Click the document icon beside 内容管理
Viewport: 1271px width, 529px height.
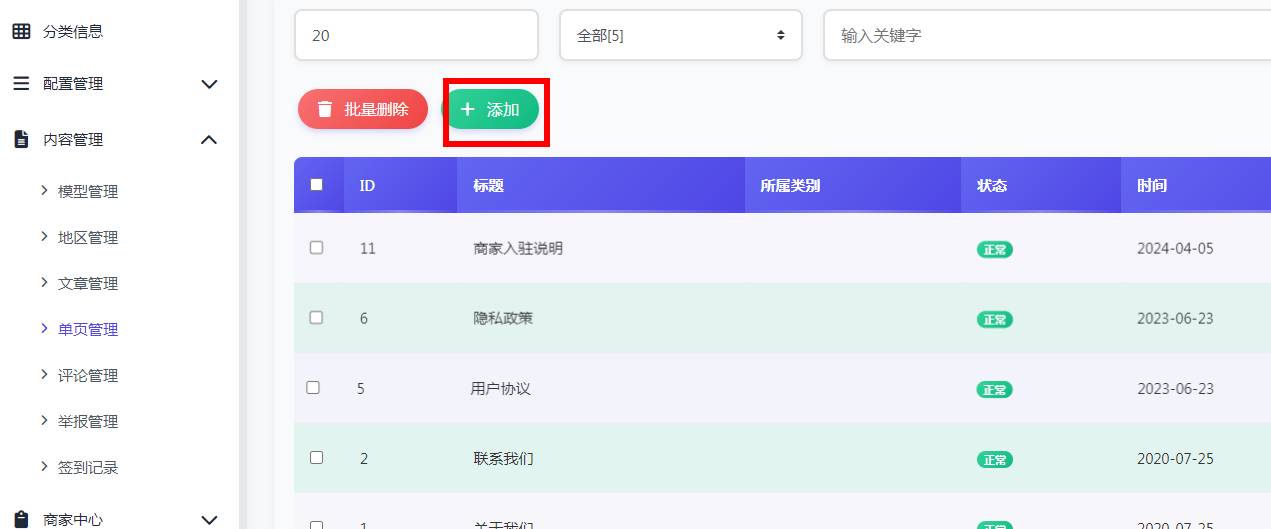point(21,140)
